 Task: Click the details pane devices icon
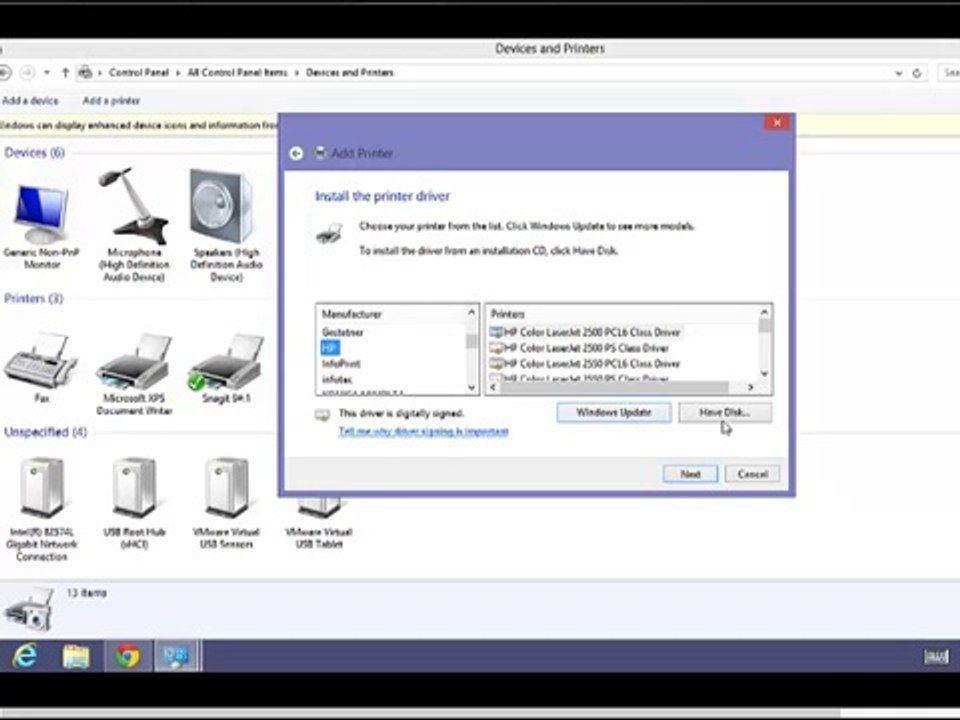click(x=29, y=610)
